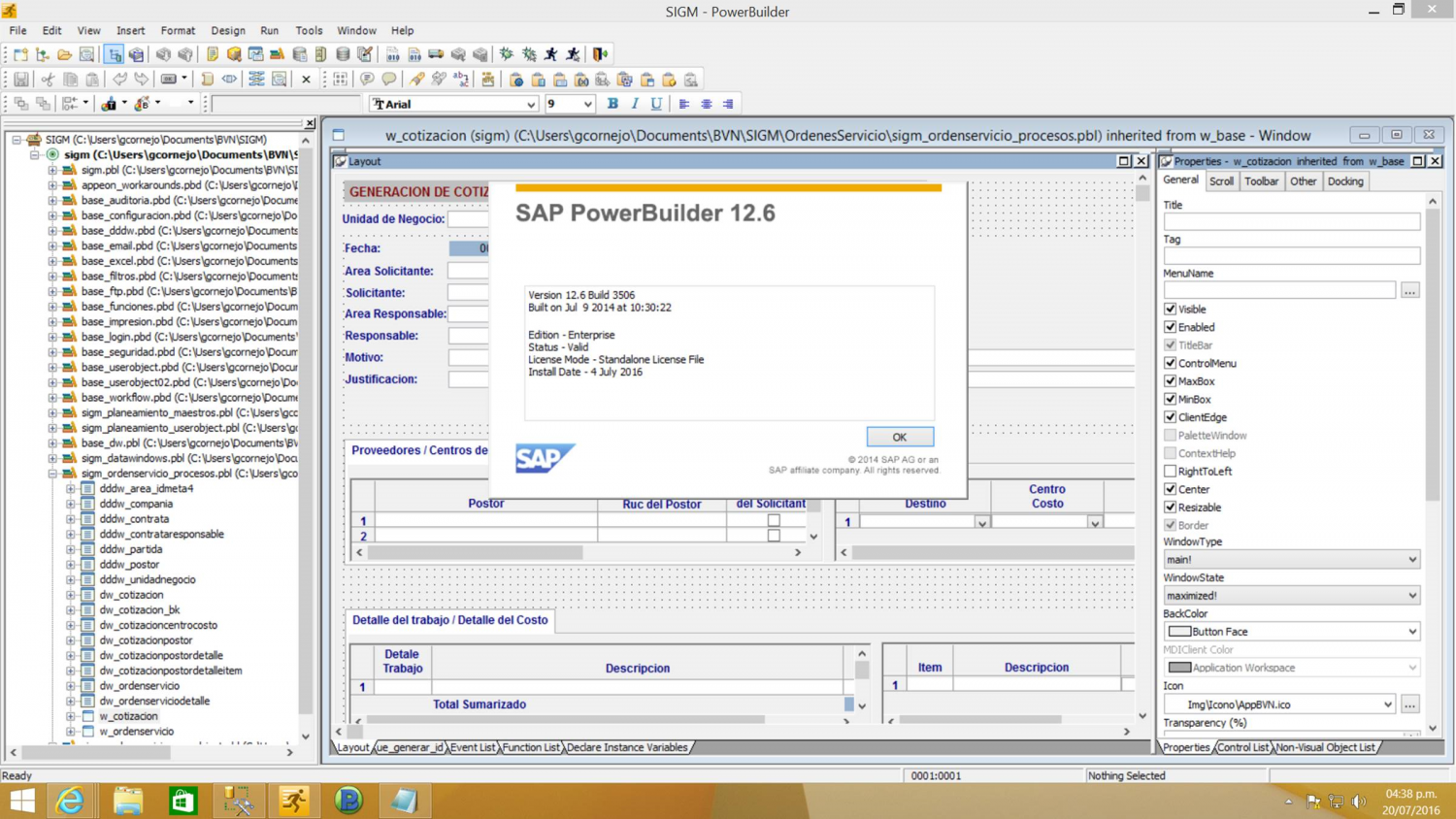Click the New object toolbar icon
The height and width of the screenshot is (819, 1456).
coord(20,54)
